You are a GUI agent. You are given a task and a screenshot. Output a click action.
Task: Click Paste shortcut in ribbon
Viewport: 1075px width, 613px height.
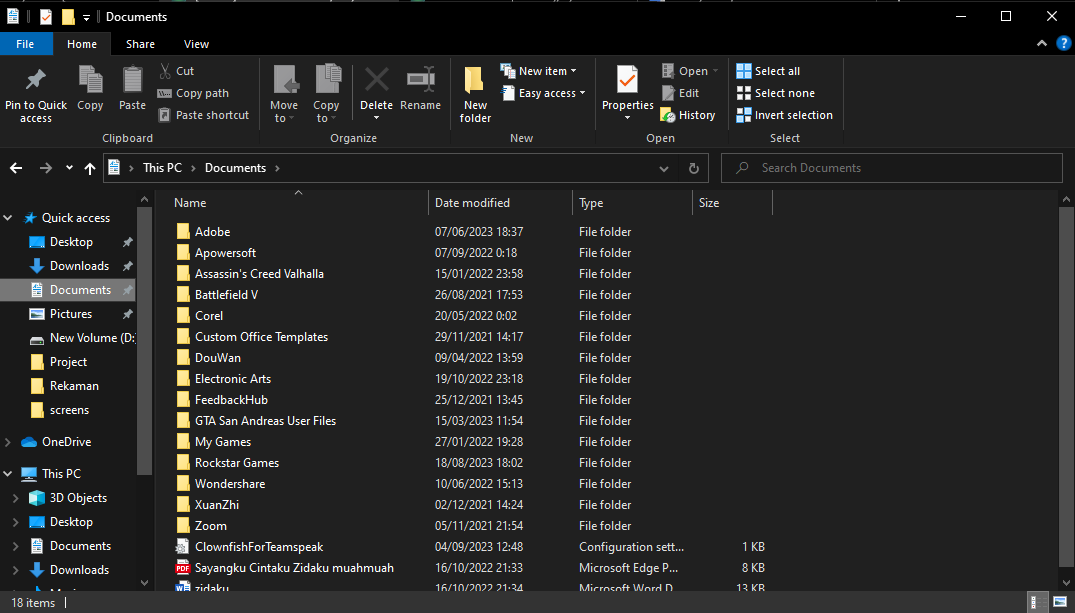coord(204,115)
